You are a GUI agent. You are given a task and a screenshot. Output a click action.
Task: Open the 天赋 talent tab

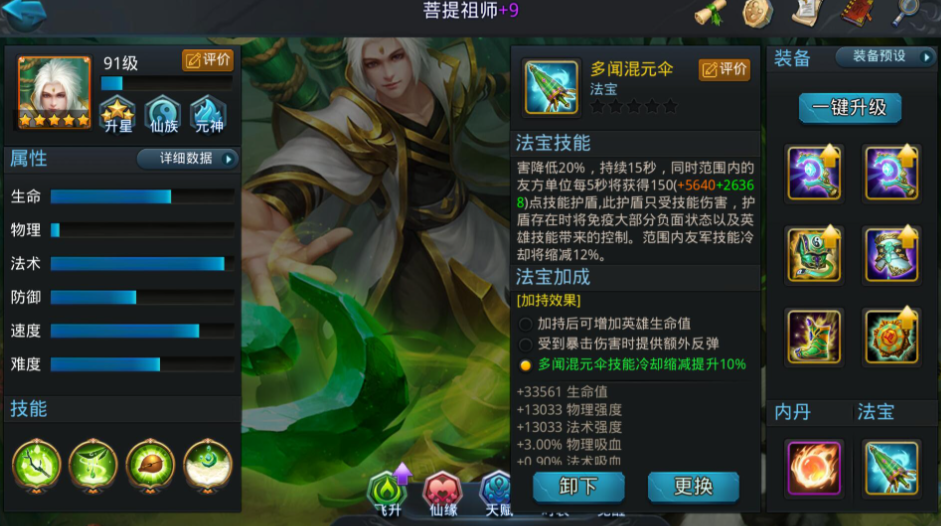[497, 495]
